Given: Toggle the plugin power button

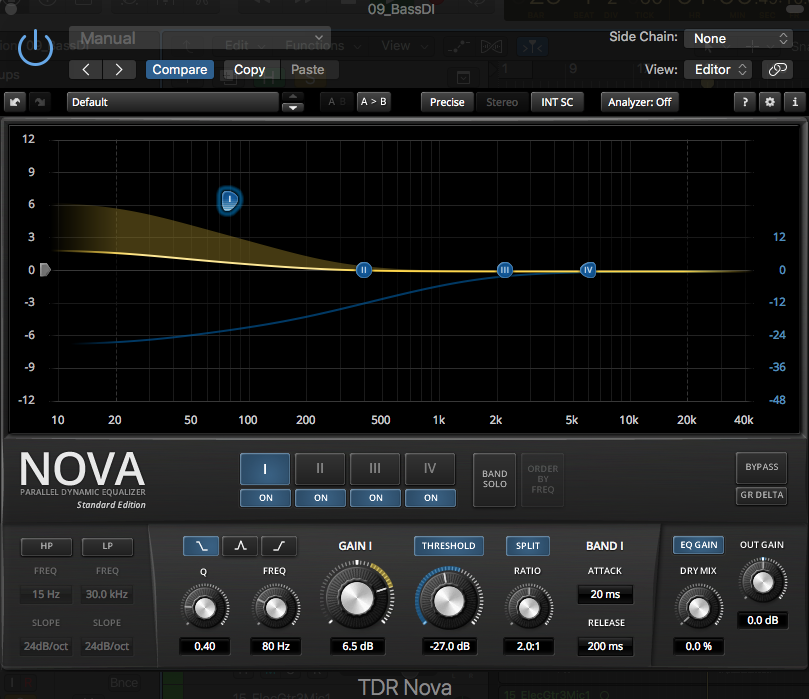Looking at the screenshot, I should [x=35, y=48].
